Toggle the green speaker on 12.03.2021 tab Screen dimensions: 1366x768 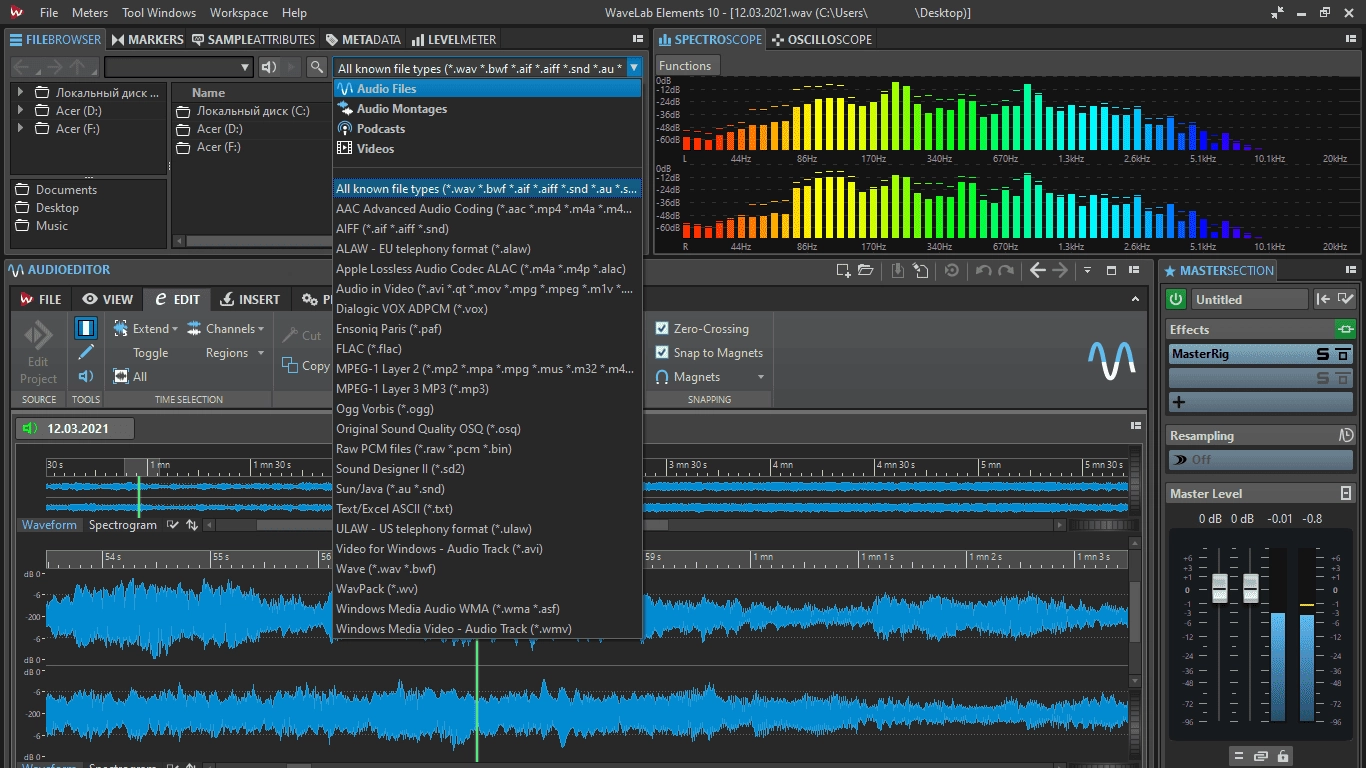pos(29,429)
